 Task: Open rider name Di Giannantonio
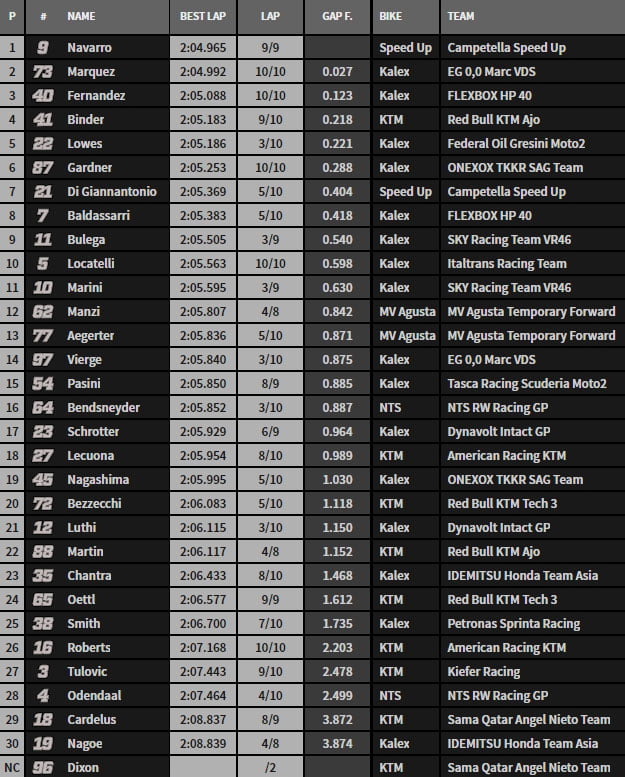pyautogui.click(x=112, y=191)
